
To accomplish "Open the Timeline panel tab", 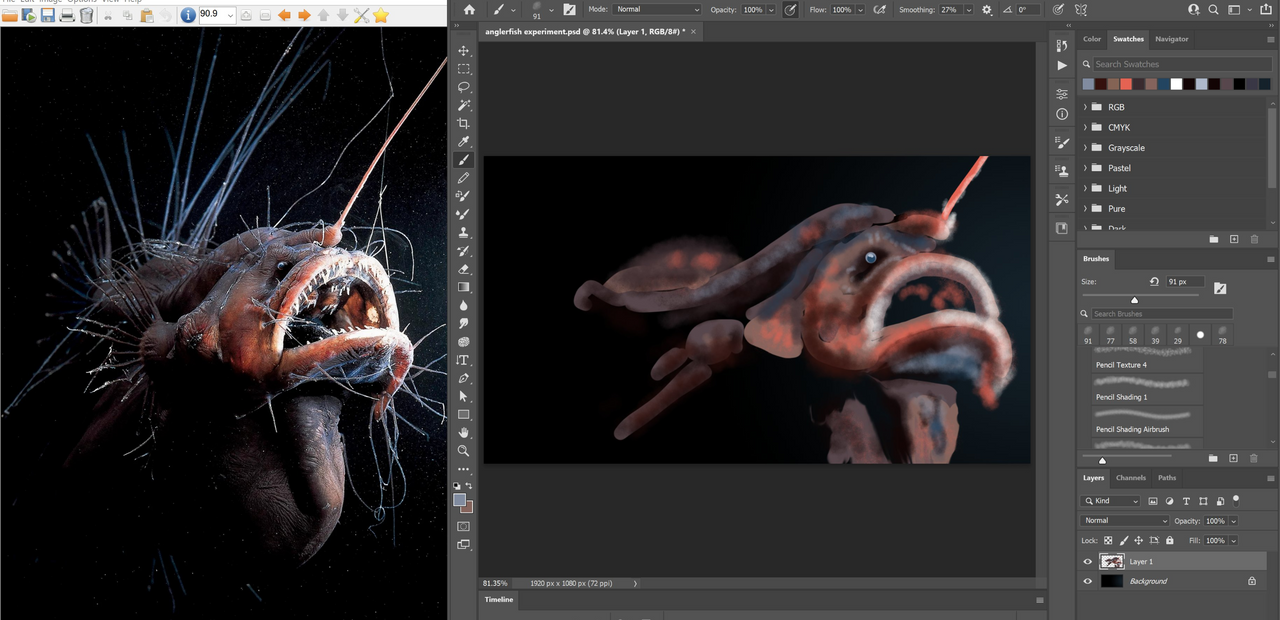I will point(499,600).
